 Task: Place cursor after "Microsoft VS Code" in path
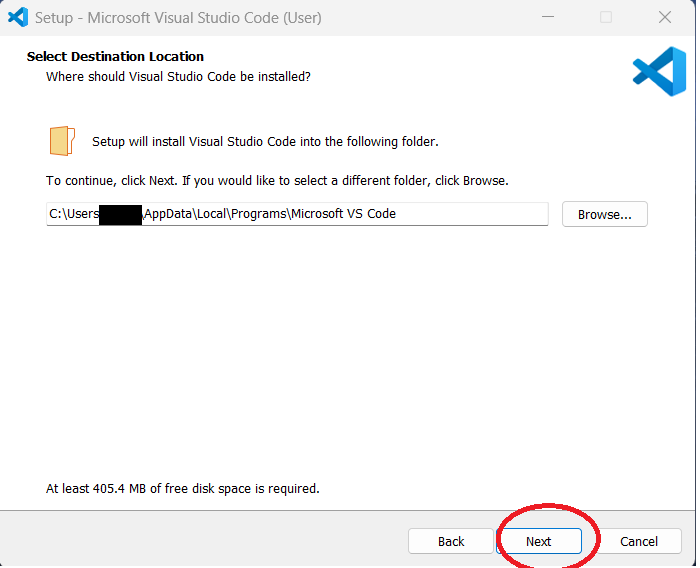[x=398, y=214]
